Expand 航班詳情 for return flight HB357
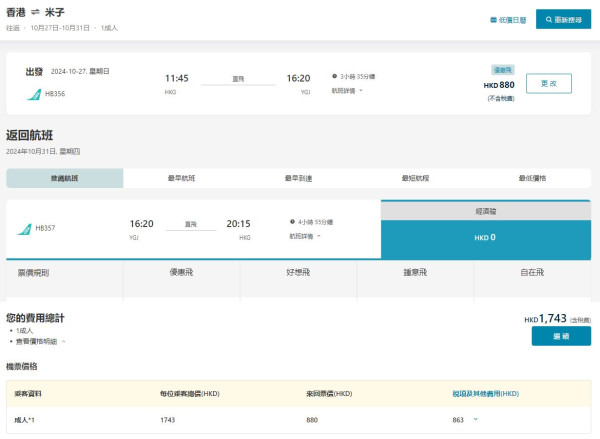This screenshot has height=439, width=600. 305,236
